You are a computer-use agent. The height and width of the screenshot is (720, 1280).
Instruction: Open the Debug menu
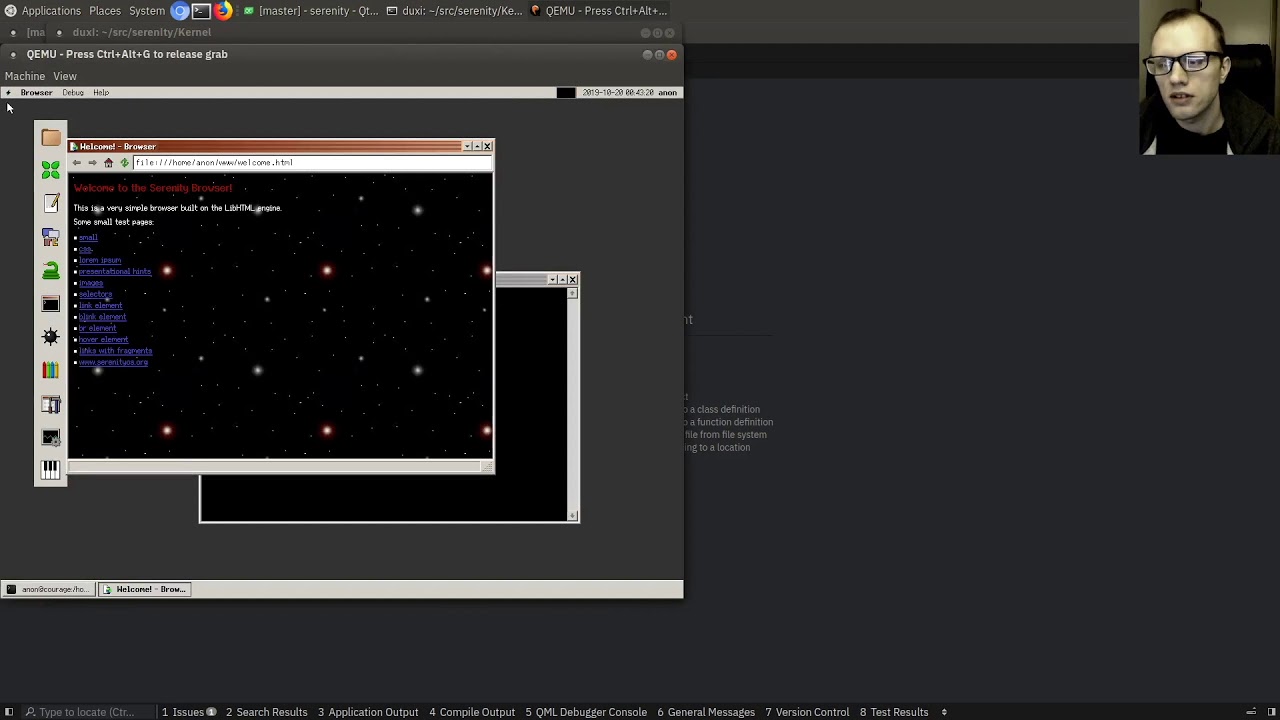(73, 92)
